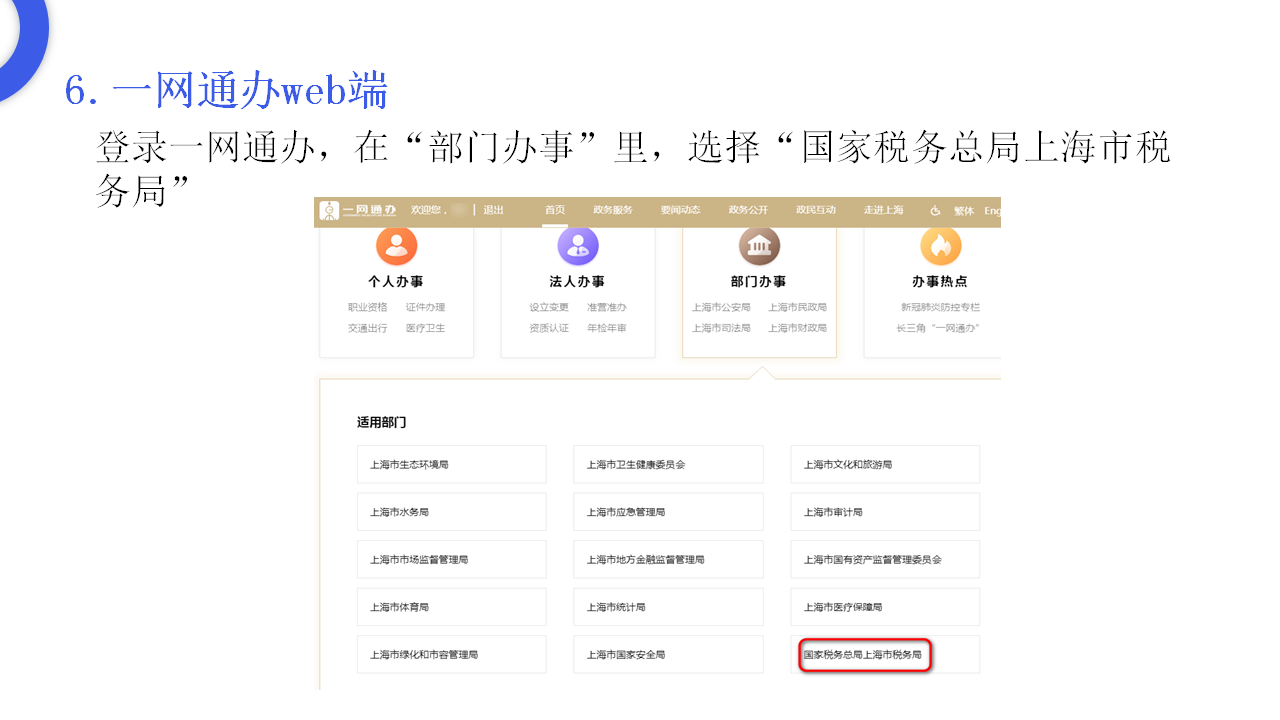
Task: Open the 要闻动态 menu
Action: [680, 210]
